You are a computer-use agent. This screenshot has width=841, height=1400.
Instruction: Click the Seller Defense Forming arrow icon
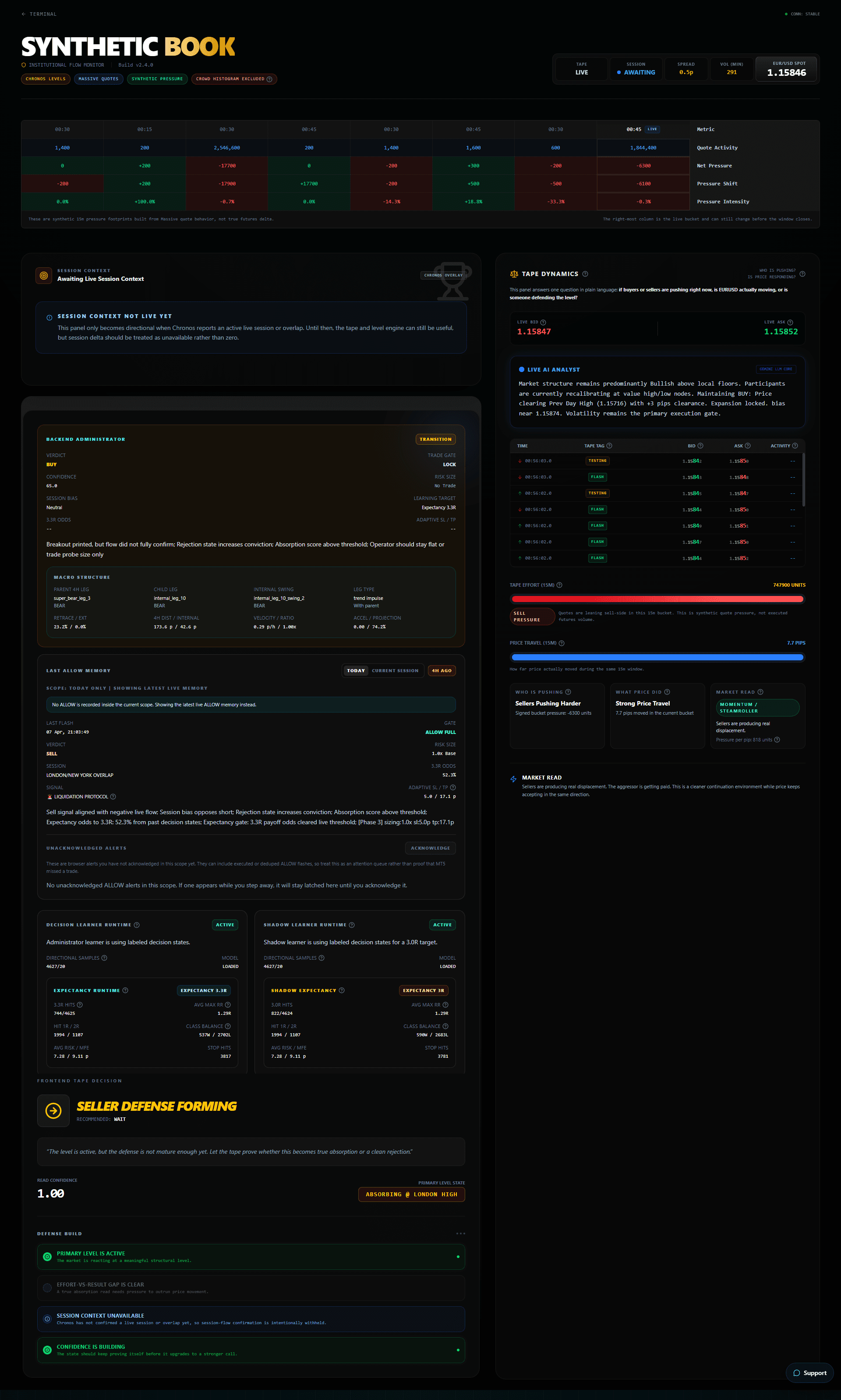[x=53, y=1110]
